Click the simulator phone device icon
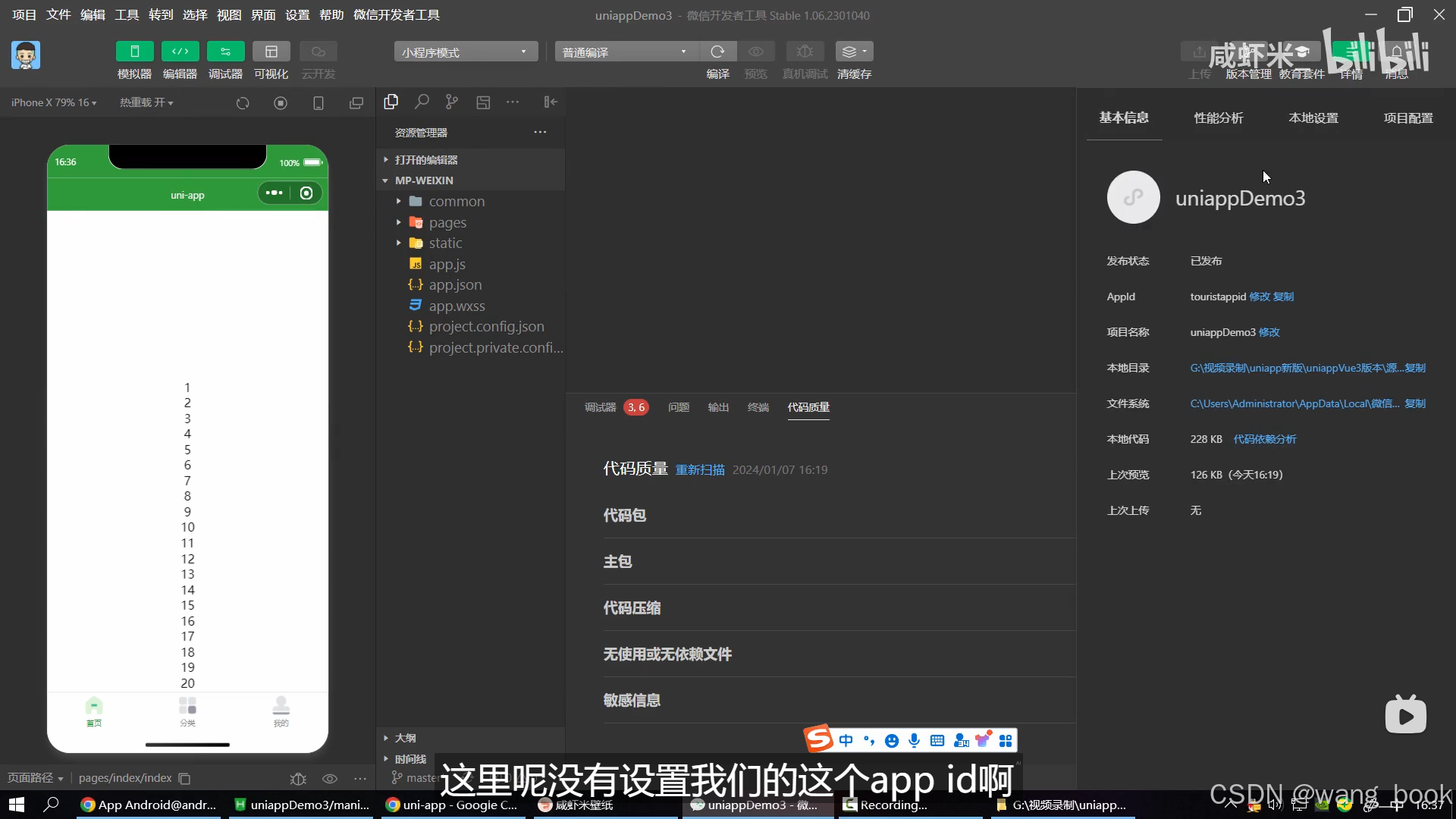This screenshot has height=819, width=1456. point(318,102)
